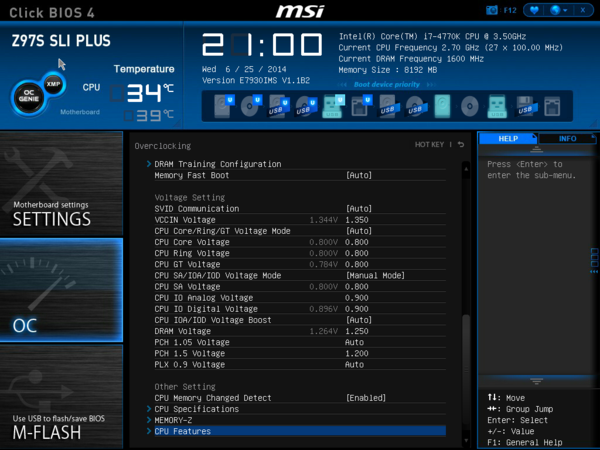The height and width of the screenshot is (450, 600).
Task: Select the highlighted legacy hard disk boot icon
Action: pyautogui.click(x=442, y=106)
